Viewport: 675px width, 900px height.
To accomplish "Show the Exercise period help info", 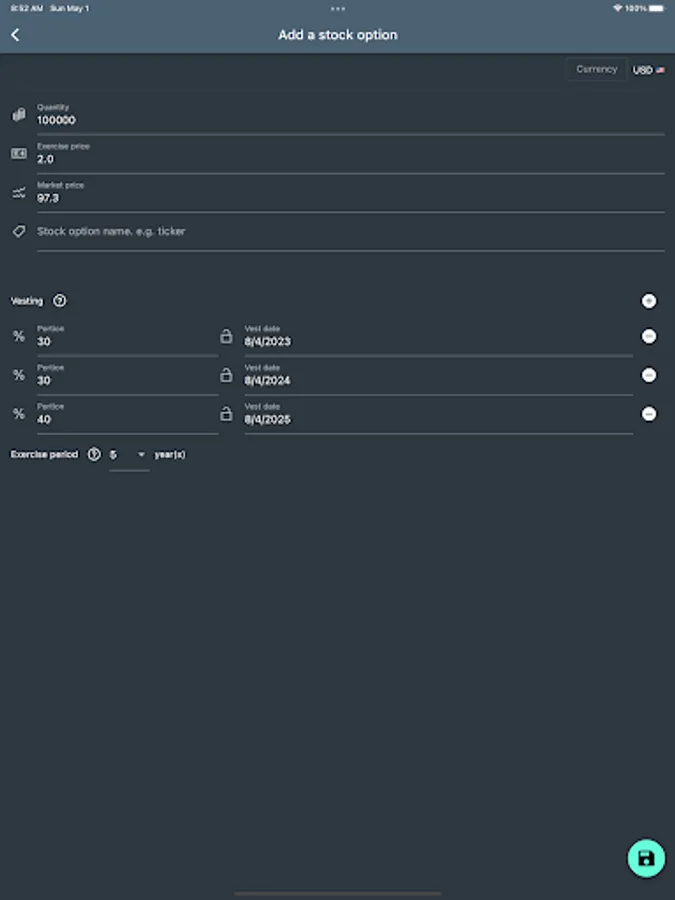I will tap(94, 454).
